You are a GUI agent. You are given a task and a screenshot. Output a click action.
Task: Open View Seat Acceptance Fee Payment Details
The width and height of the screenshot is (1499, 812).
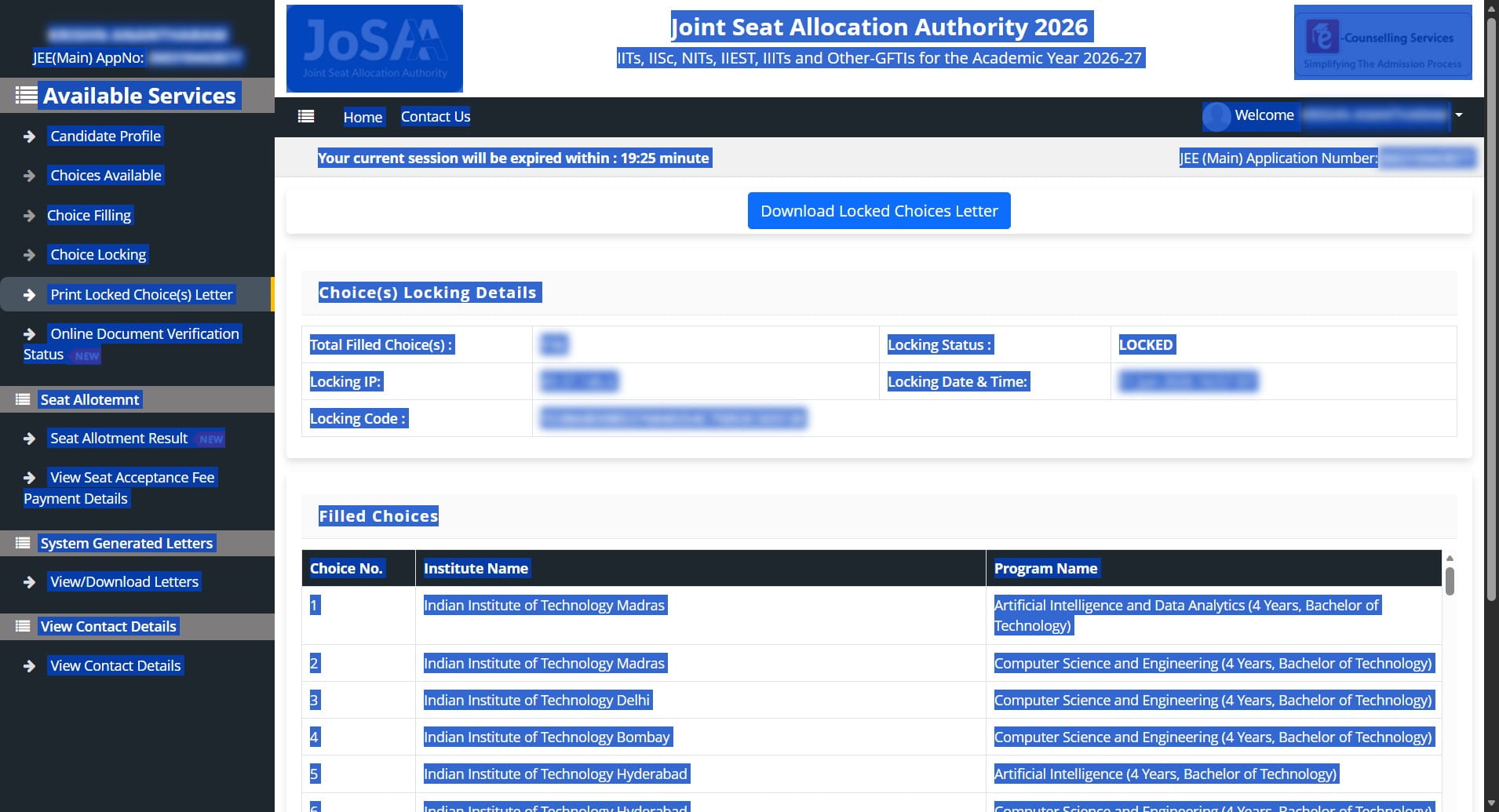pos(119,488)
